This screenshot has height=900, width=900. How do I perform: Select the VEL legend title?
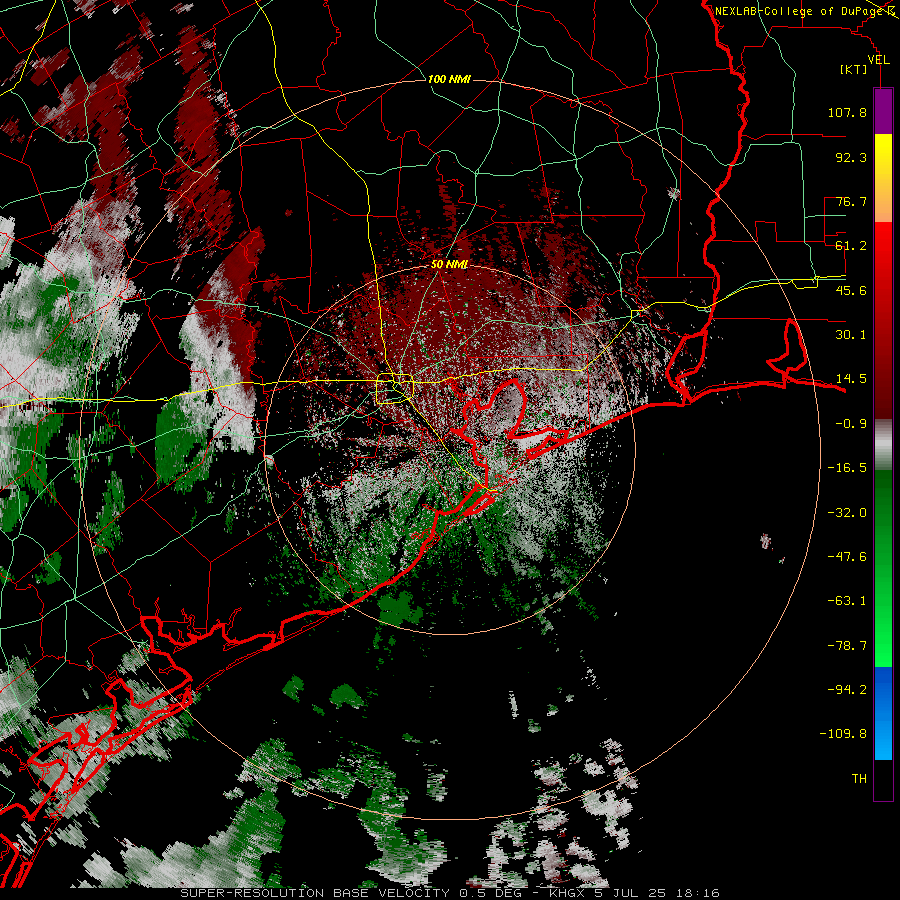(x=878, y=60)
